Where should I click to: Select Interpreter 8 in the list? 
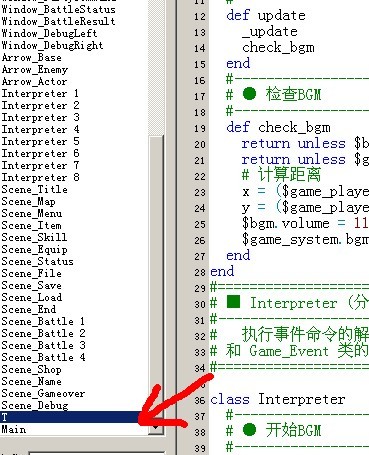coord(40,177)
